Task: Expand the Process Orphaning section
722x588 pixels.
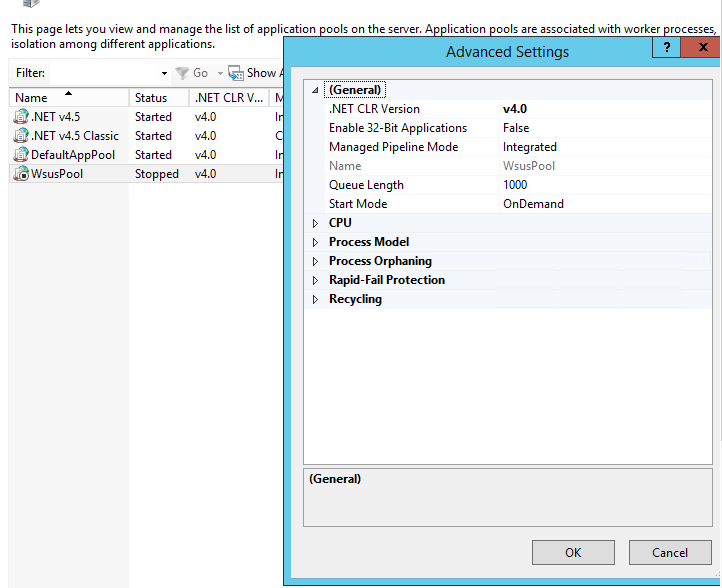Action: 315,261
